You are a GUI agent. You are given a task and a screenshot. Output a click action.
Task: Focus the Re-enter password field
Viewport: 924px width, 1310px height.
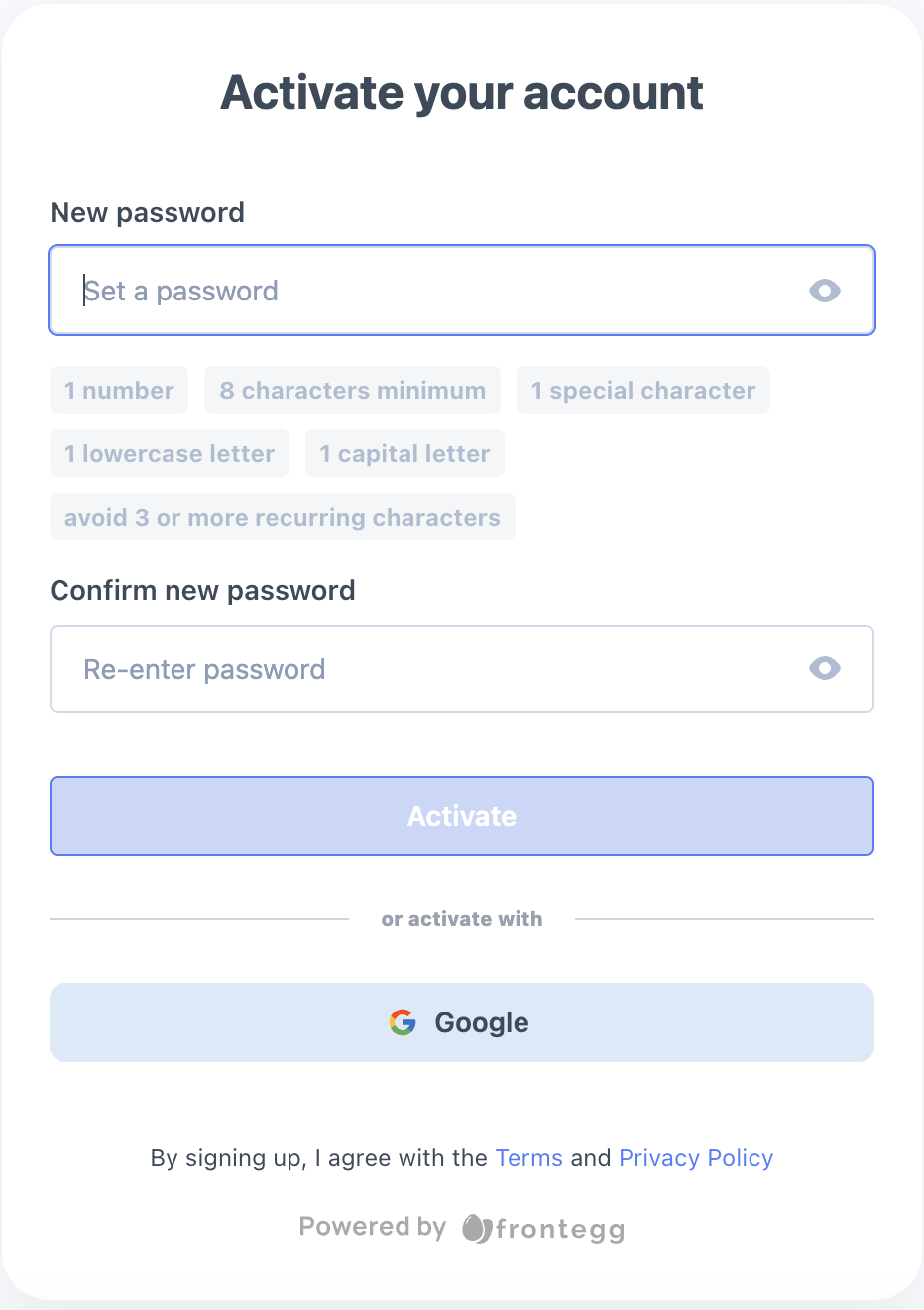[x=436, y=669]
